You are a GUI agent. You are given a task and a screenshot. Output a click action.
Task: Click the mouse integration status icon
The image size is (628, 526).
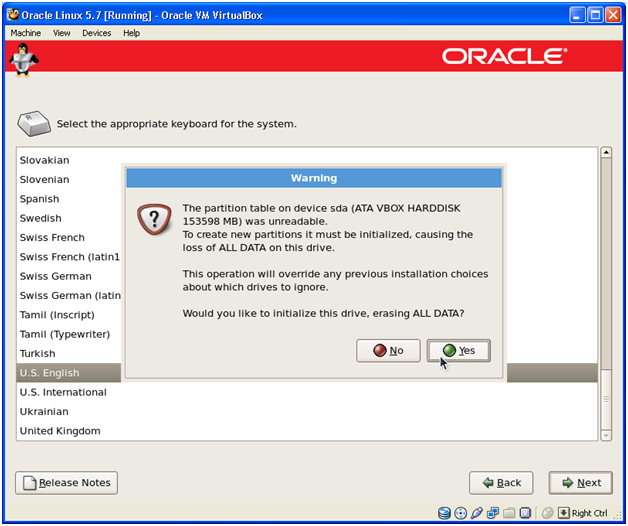[x=547, y=513]
